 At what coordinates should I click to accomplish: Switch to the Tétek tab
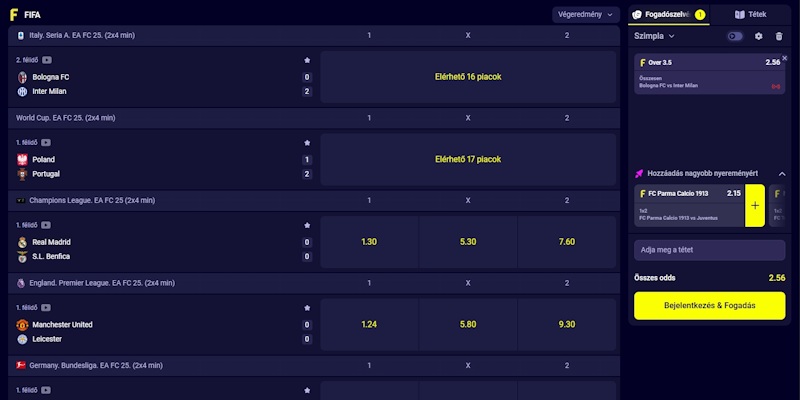(x=750, y=15)
